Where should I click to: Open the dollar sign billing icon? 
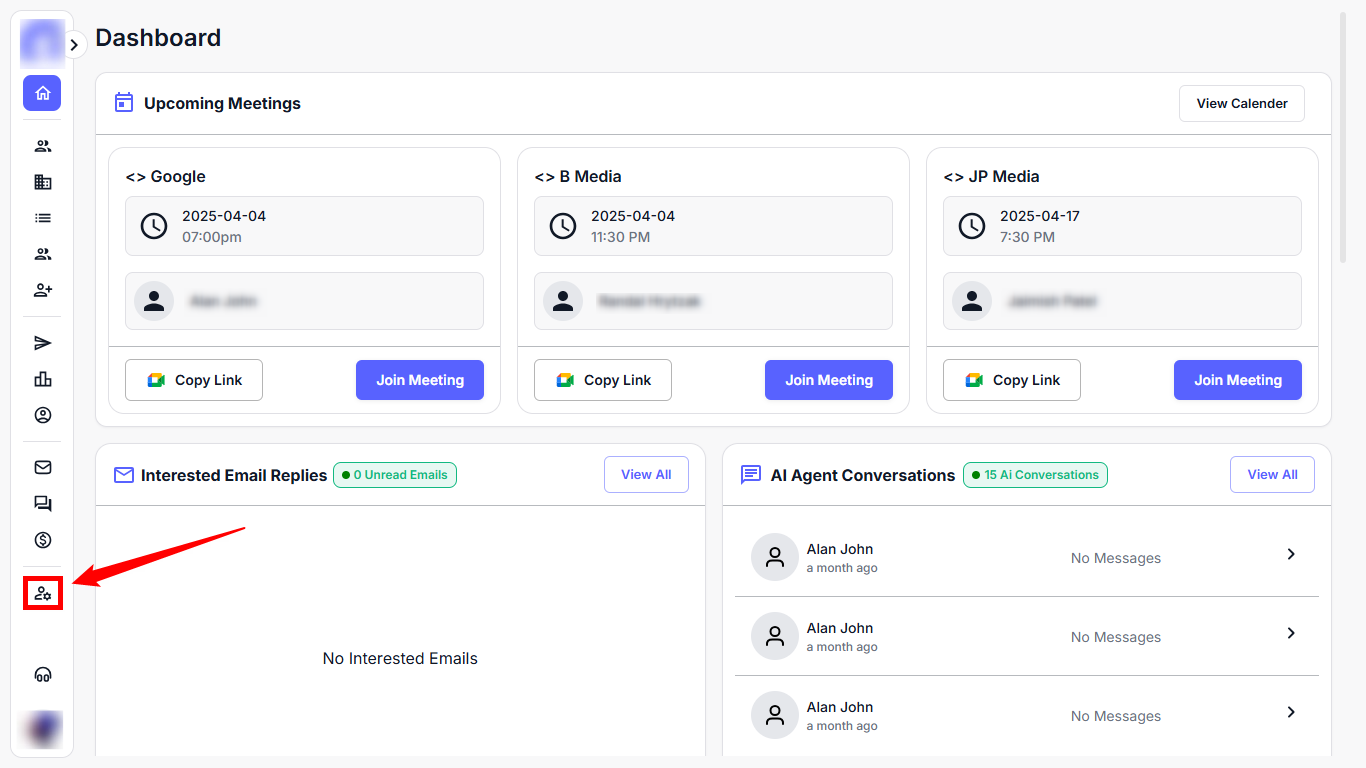(x=42, y=540)
